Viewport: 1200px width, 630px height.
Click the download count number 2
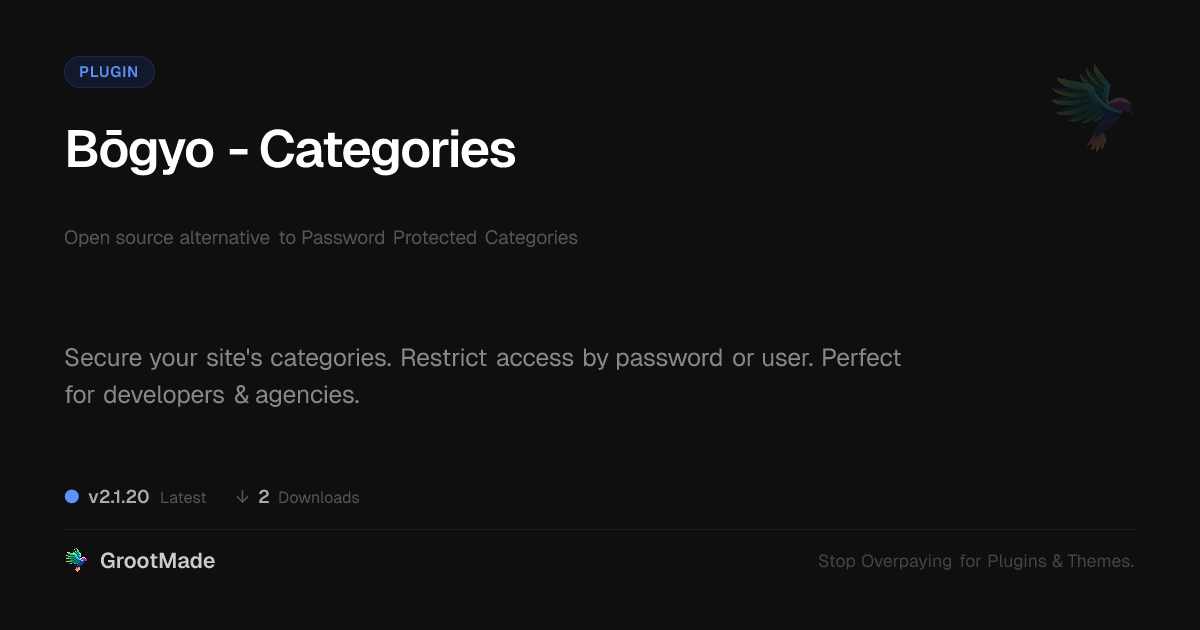[264, 497]
